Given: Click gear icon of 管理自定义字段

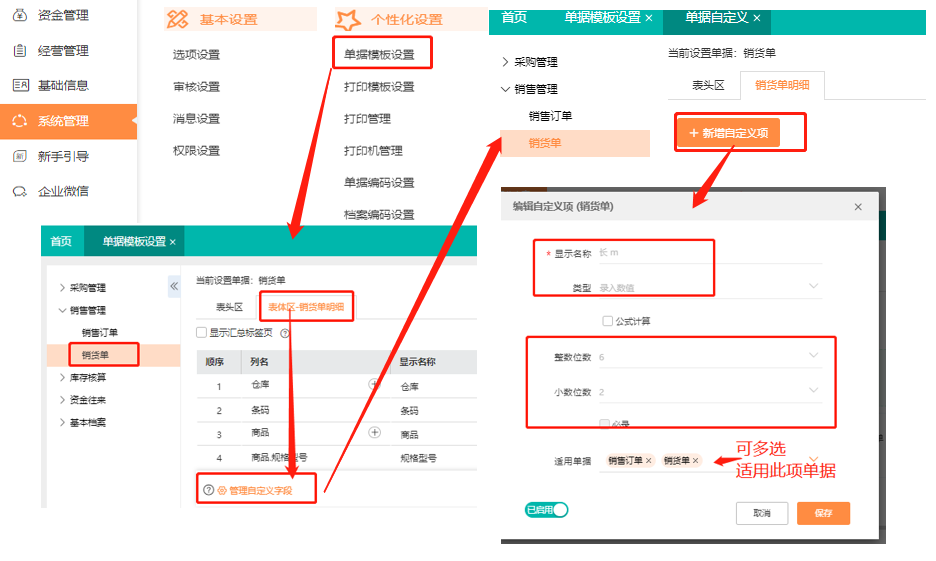Looking at the screenshot, I should tap(222, 491).
